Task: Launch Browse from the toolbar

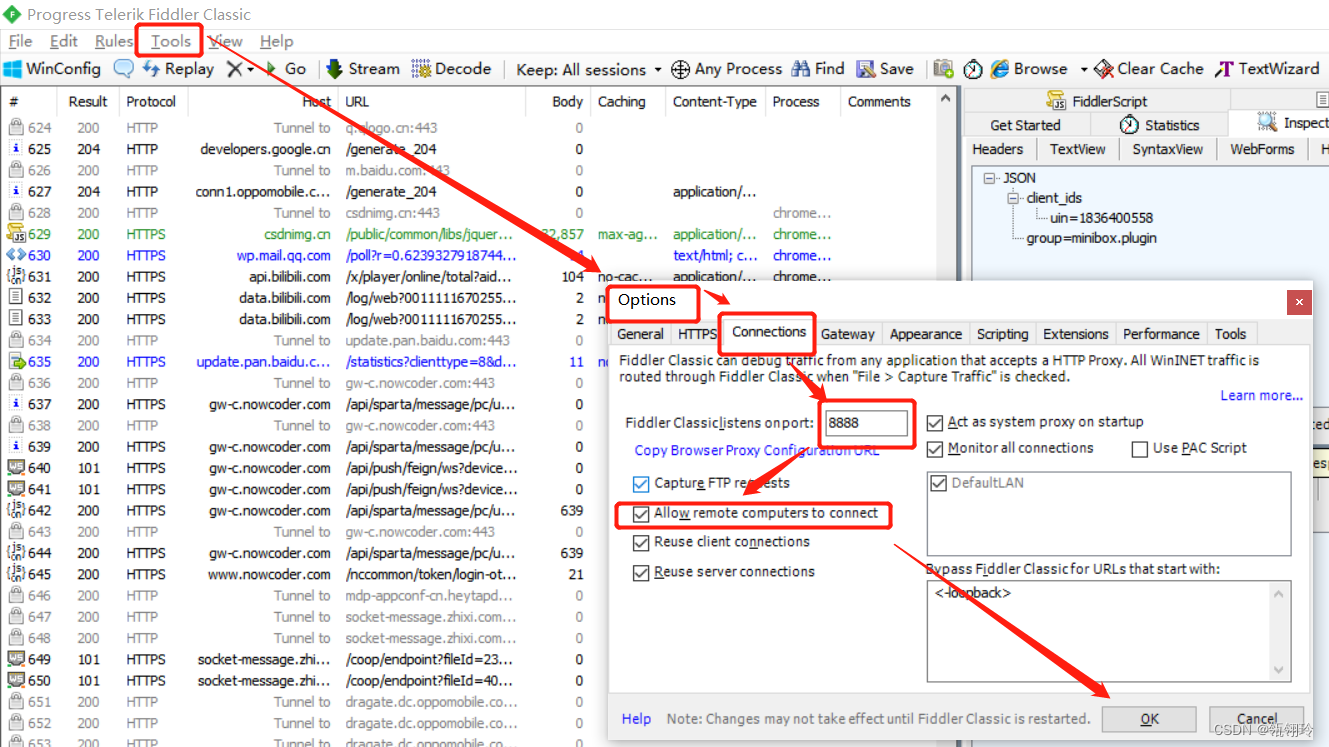Action: [1029, 69]
